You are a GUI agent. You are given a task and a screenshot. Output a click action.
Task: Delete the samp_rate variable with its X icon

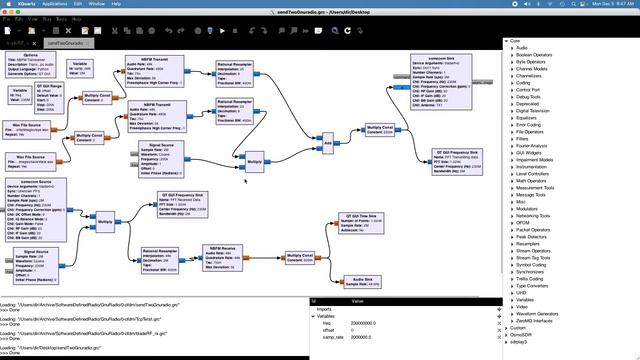[x=499, y=337]
